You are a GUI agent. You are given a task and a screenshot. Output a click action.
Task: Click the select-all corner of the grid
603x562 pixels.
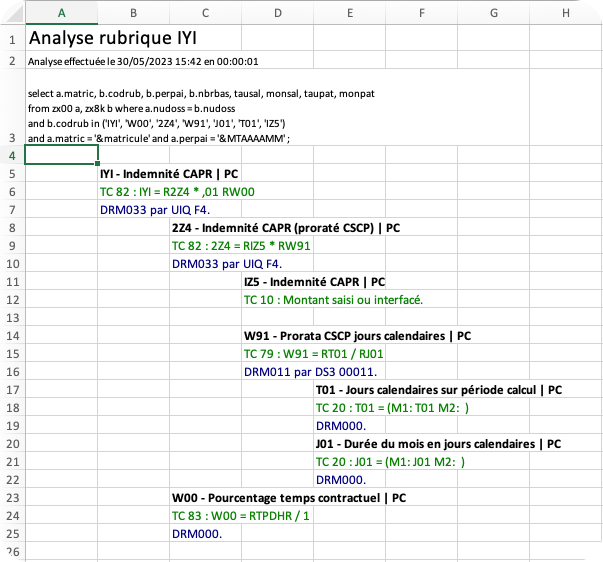click(12, 12)
